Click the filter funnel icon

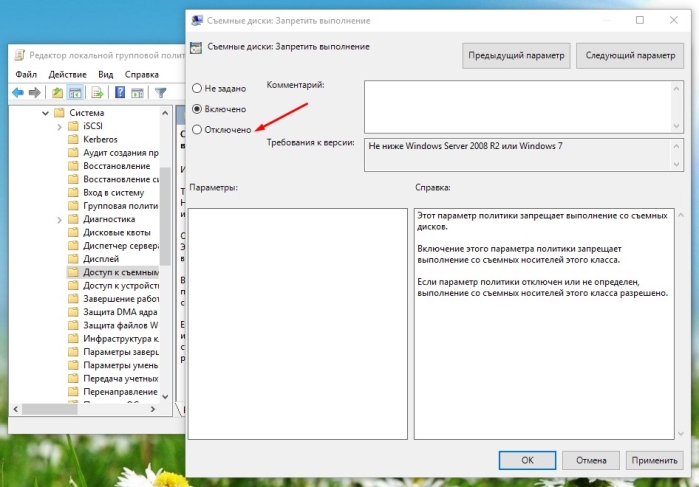pyautogui.click(x=160, y=93)
